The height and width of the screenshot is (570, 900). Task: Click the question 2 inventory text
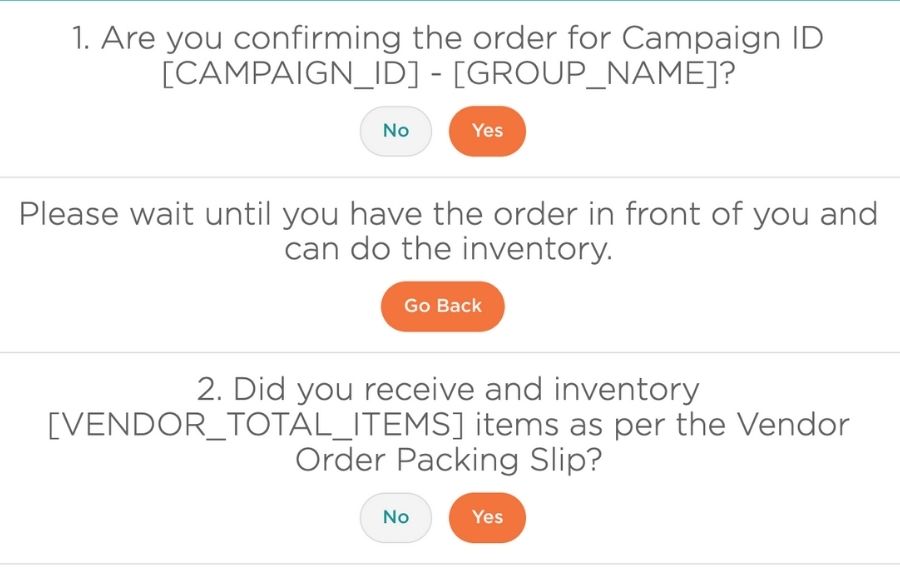pyautogui.click(x=448, y=390)
